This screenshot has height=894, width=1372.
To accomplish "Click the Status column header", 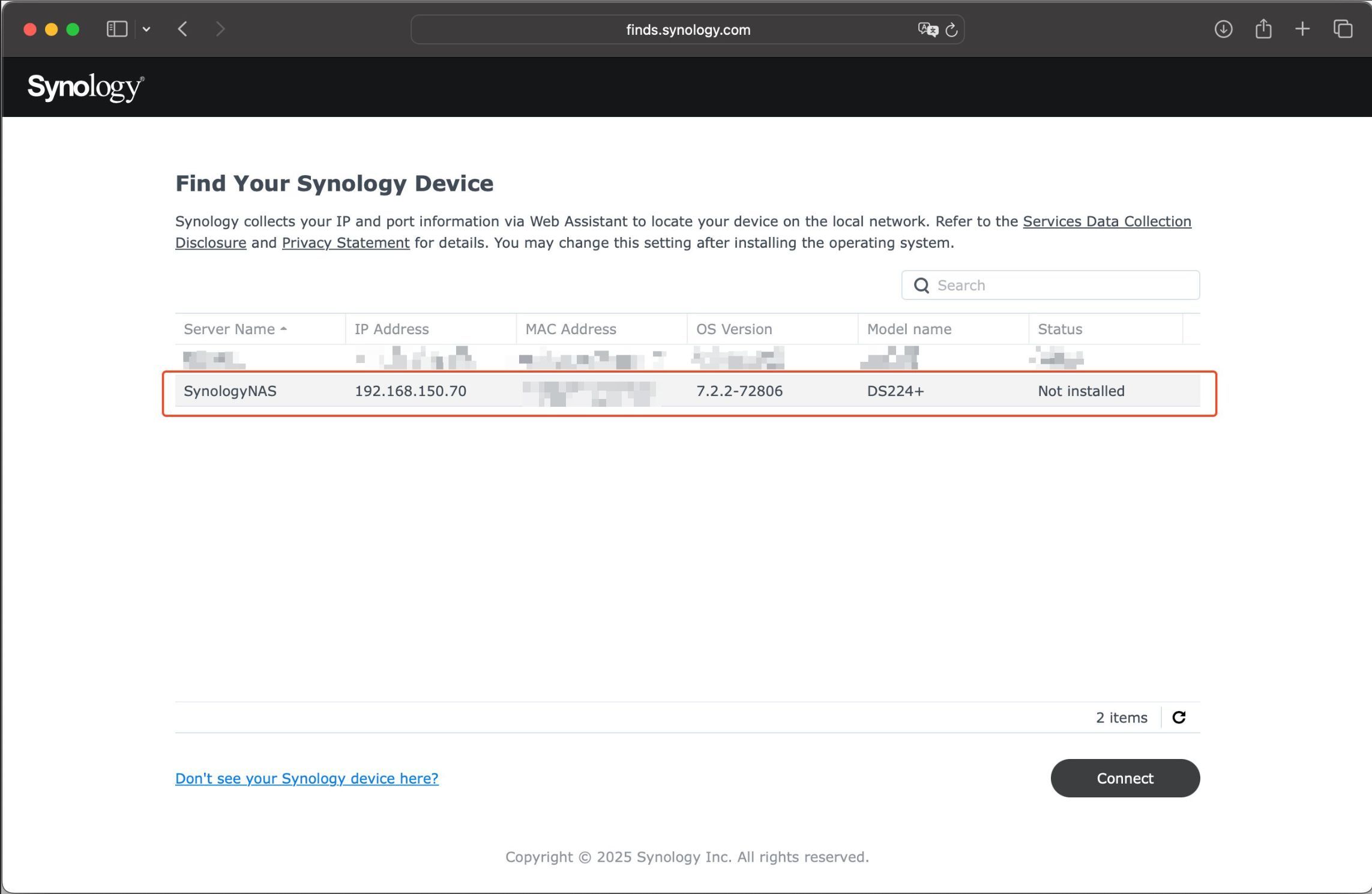I will [x=1060, y=329].
